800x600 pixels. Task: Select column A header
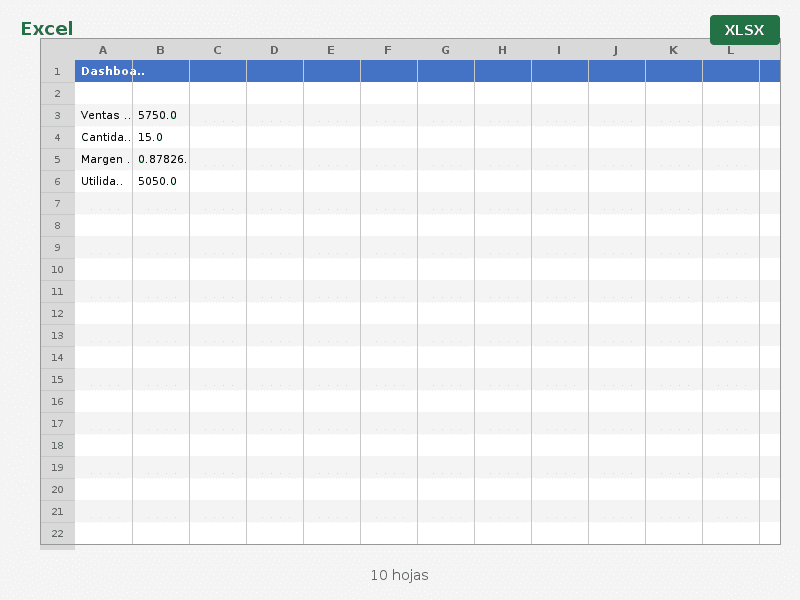(103, 50)
